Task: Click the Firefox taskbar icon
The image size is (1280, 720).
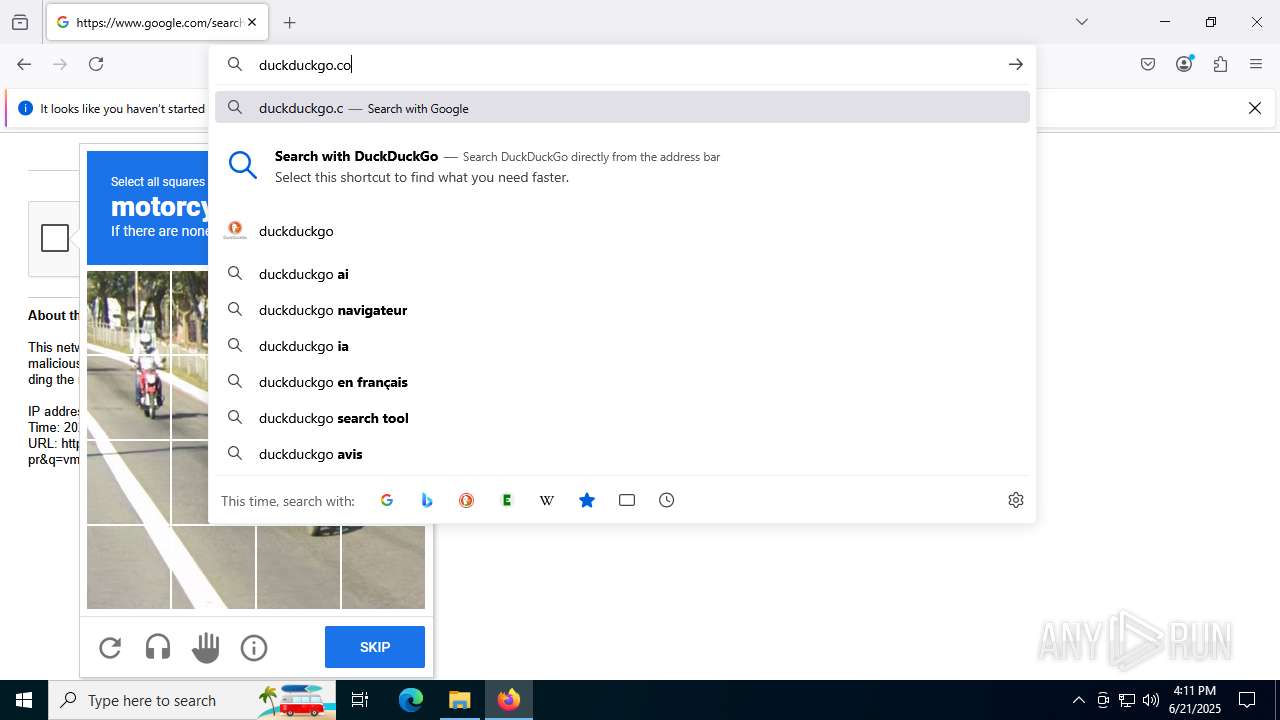Action: (x=509, y=700)
